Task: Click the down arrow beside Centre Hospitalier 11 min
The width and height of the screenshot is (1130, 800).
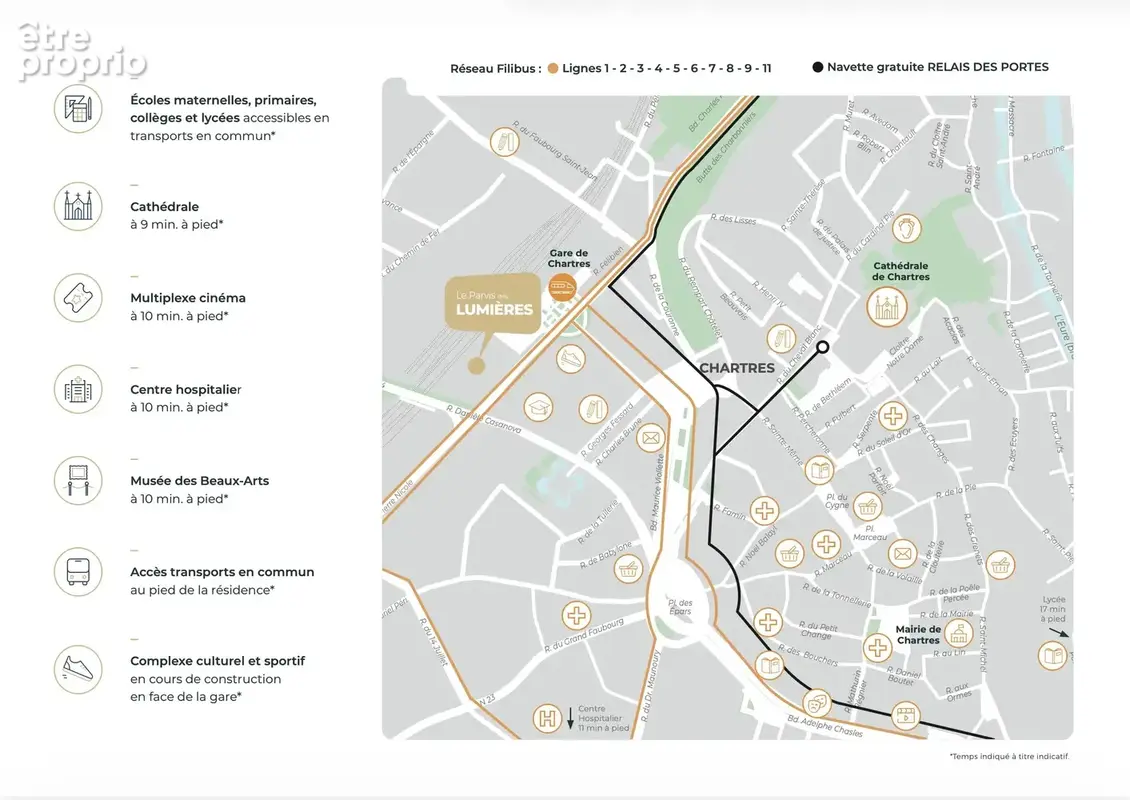Action: (570, 718)
